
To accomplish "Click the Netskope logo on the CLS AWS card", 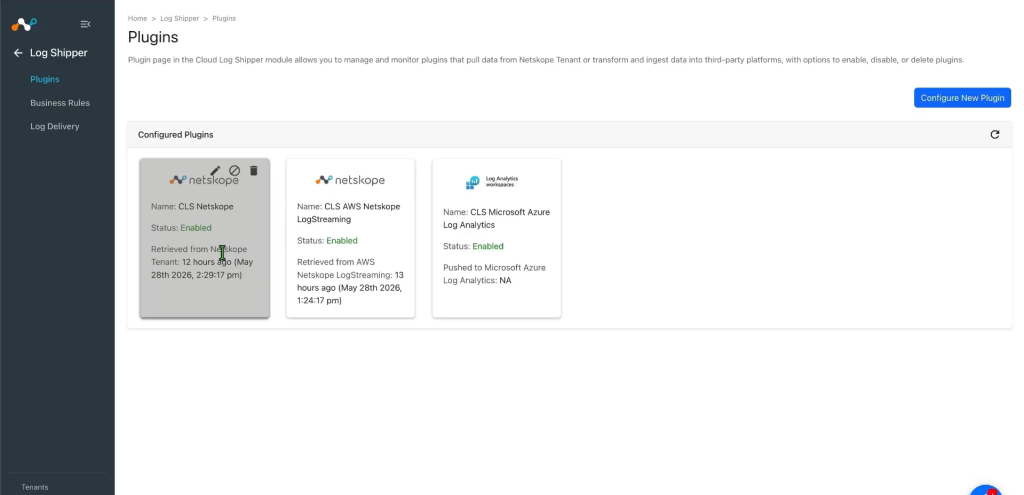I will pos(350,180).
